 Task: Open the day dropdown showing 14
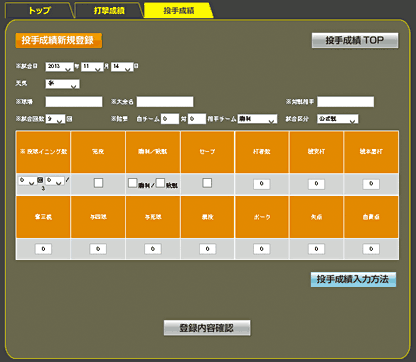[122, 67]
